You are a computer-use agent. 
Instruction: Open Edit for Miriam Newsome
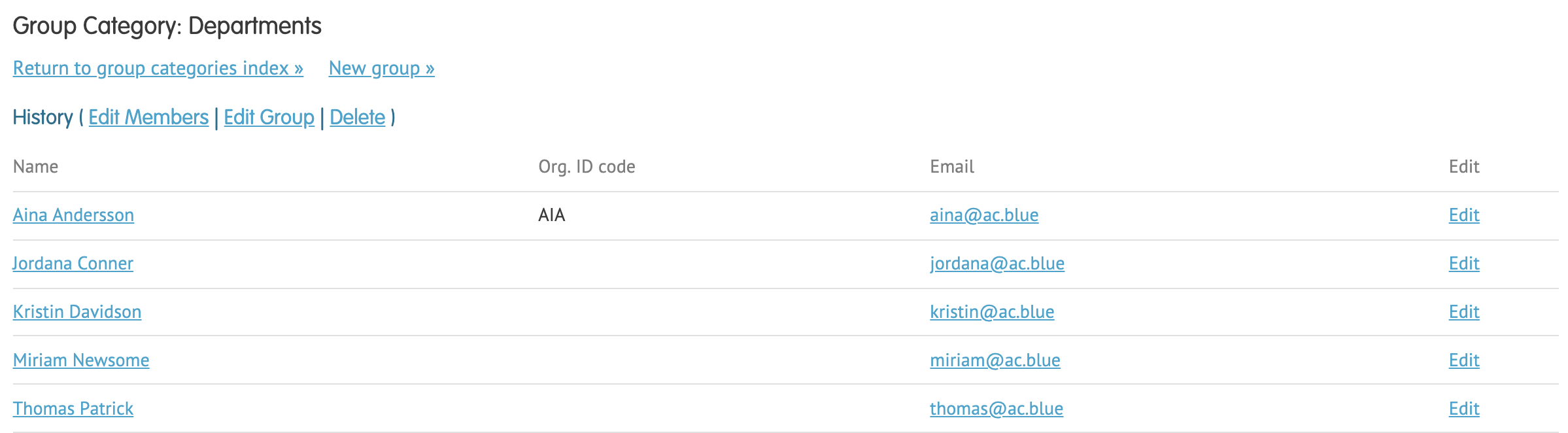[1463, 360]
